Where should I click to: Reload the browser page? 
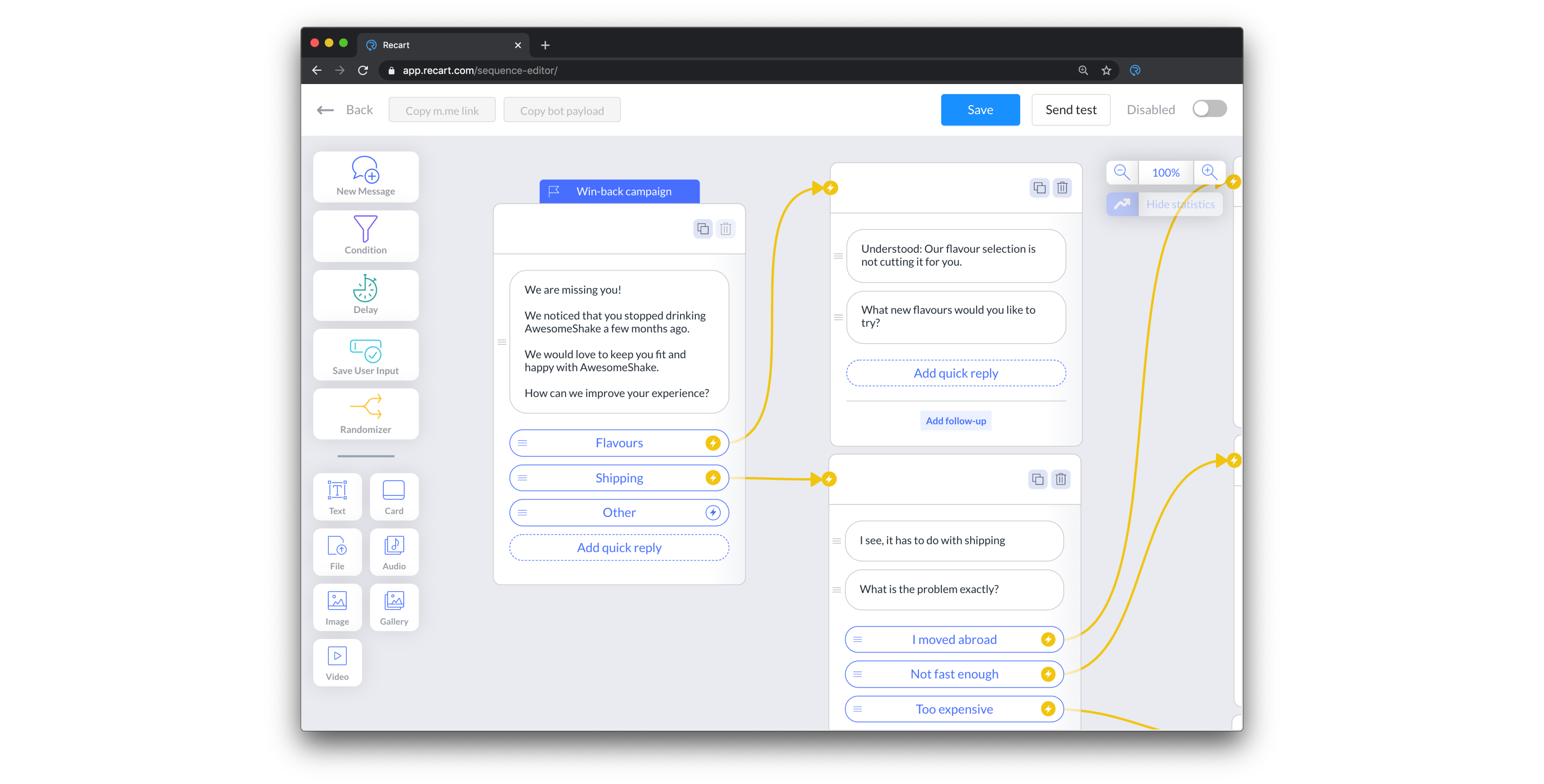pos(363,70)
